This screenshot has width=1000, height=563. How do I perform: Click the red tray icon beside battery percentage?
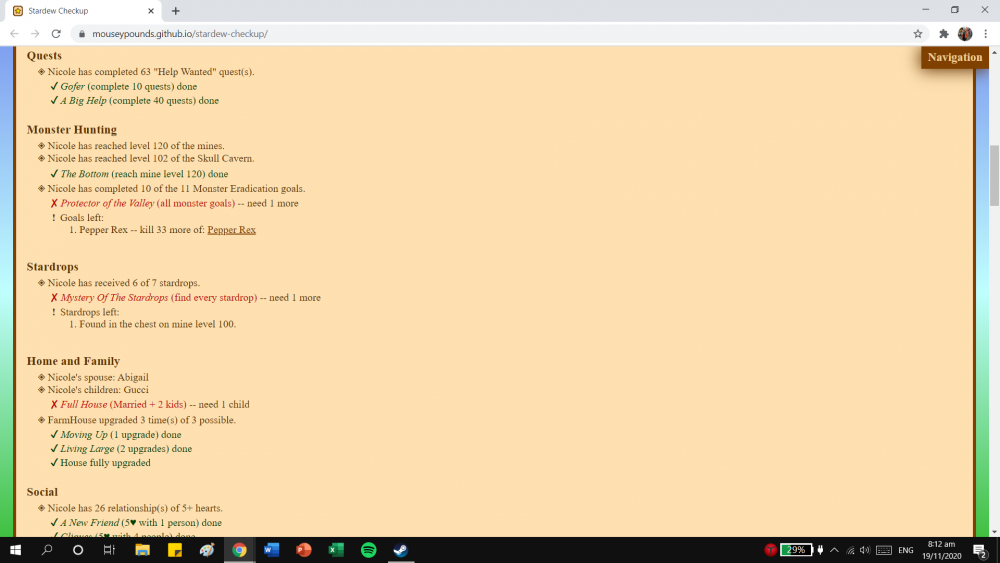coord(770,550)
